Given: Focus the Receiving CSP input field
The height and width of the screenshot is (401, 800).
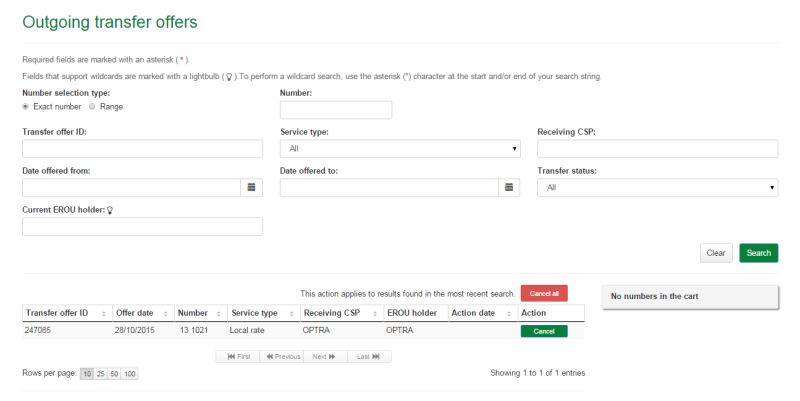Looking at the screenshot, I should [658, 148].
